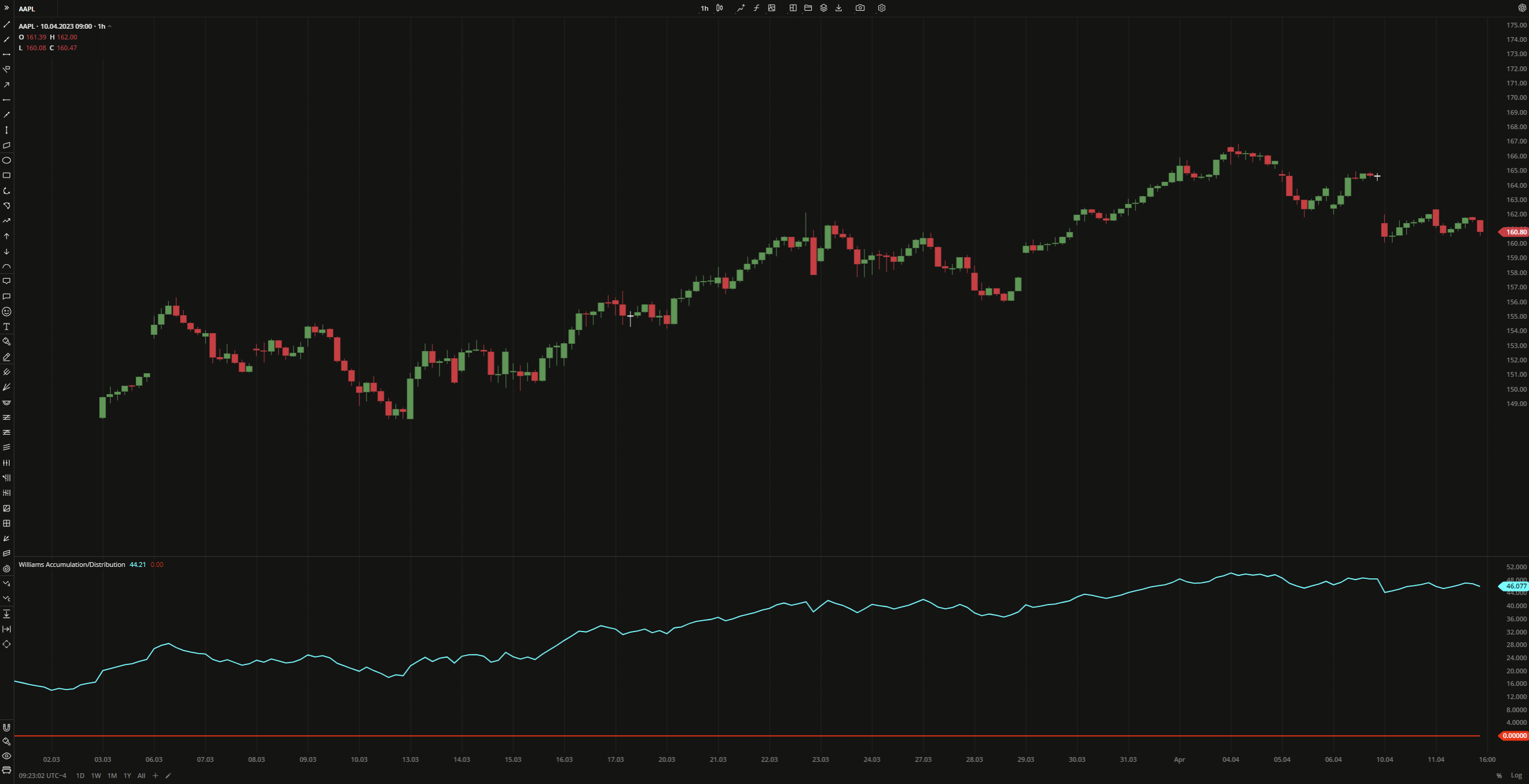Set range to All

pos(141,776)
